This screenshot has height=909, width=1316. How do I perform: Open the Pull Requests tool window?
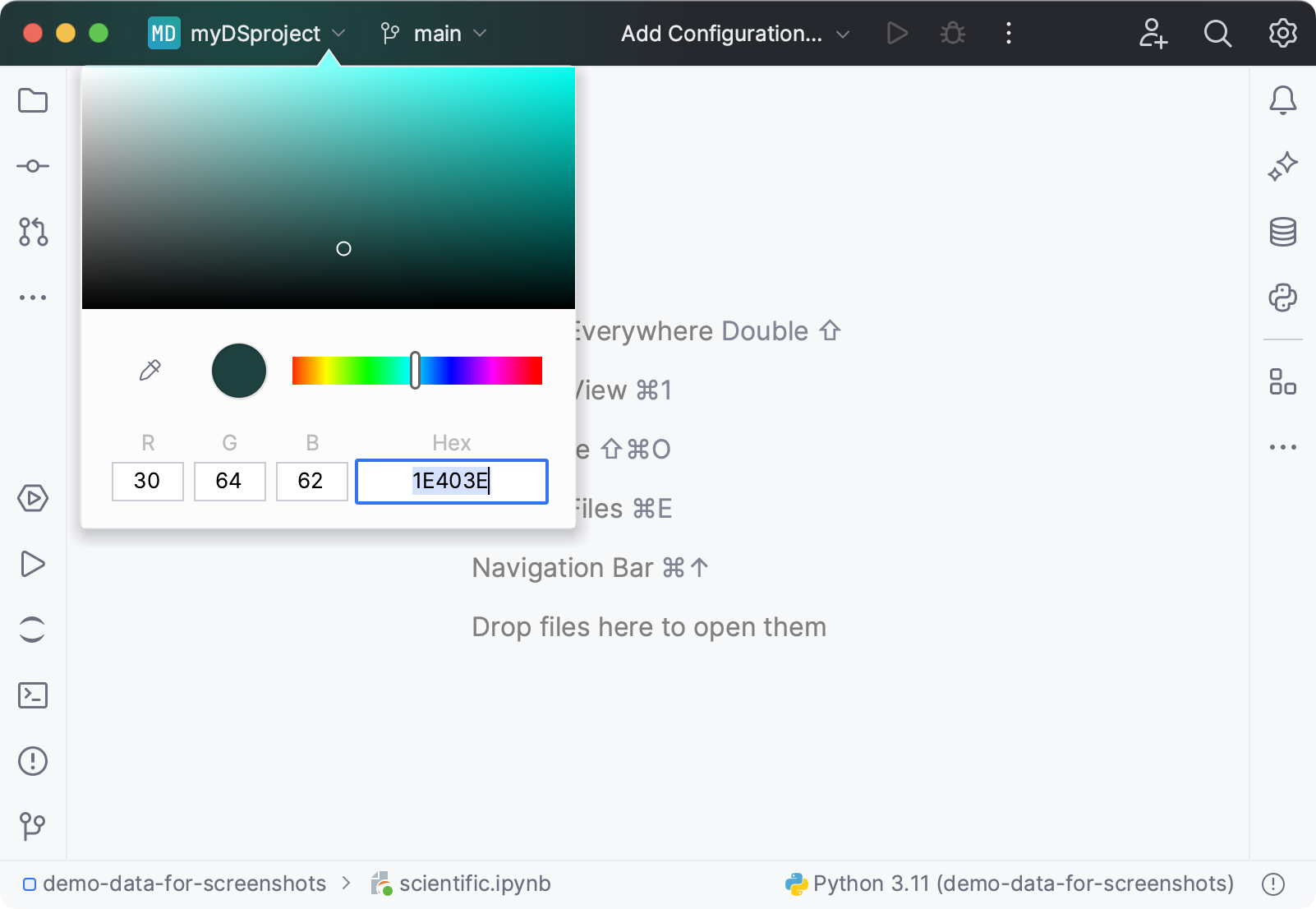coord(33,233)
